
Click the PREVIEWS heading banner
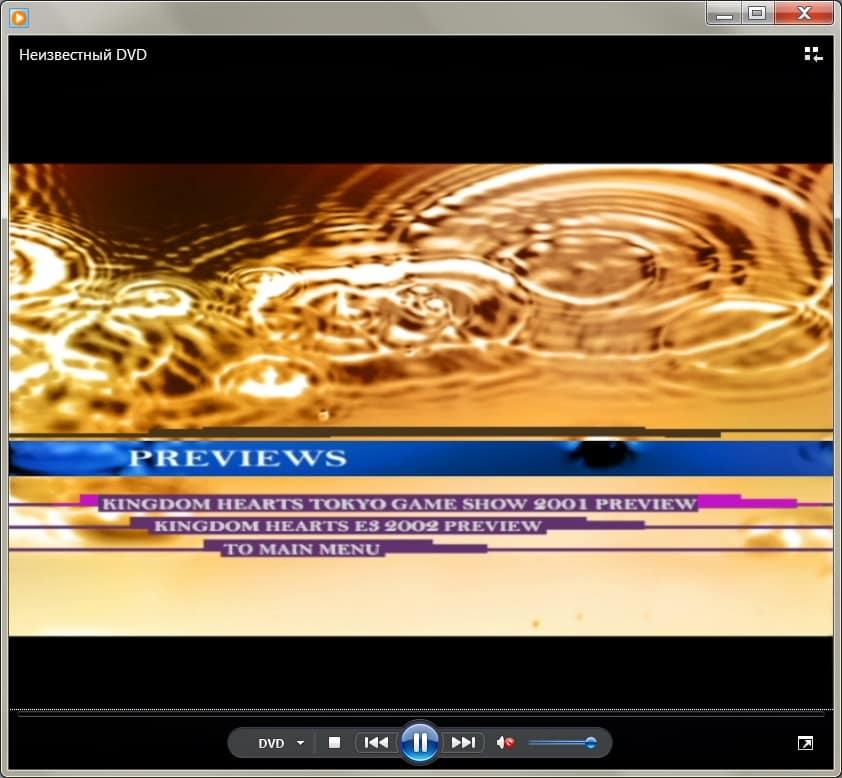pos(421,458)
